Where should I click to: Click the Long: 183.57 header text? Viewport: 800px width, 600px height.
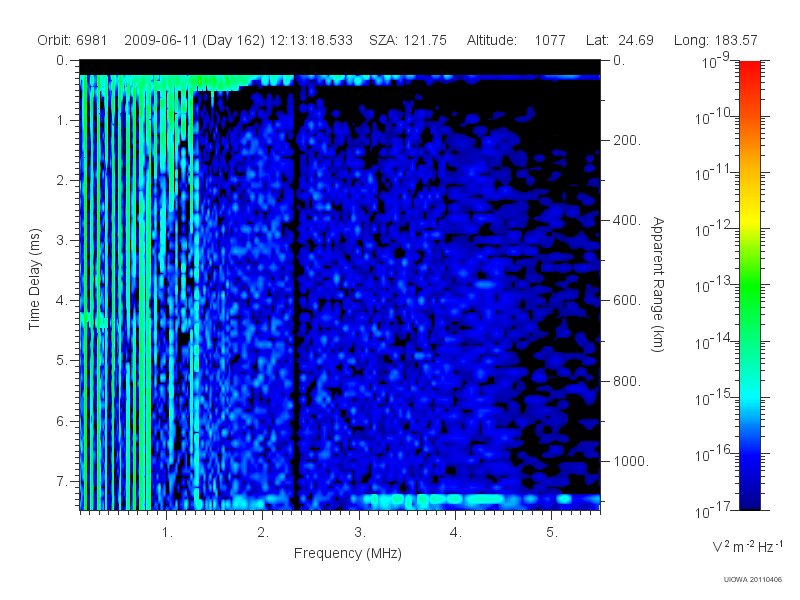click(715, 40)
